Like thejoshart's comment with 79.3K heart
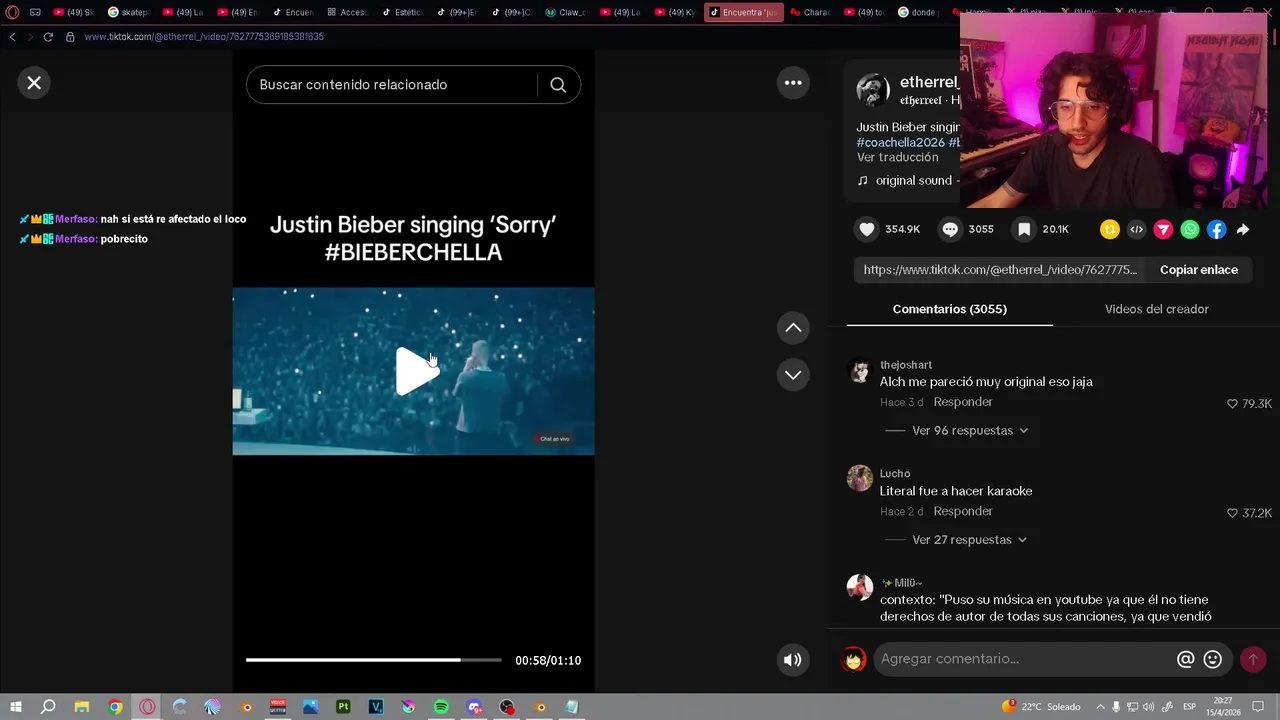This screenshot has height=720, width=1280. point(1232,404)
